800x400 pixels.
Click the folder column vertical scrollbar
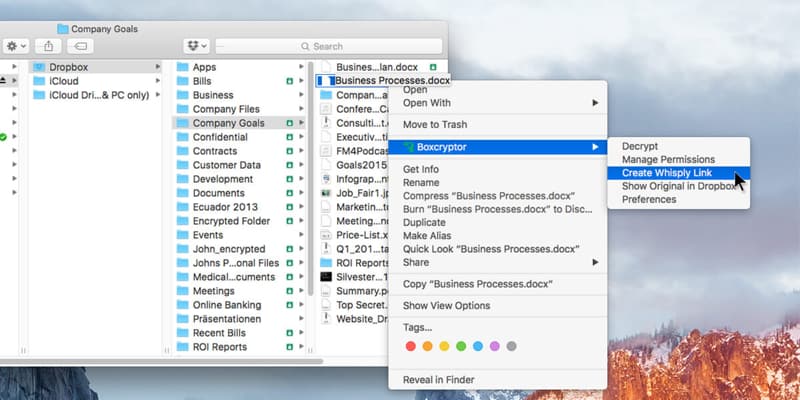pos(311,179)
